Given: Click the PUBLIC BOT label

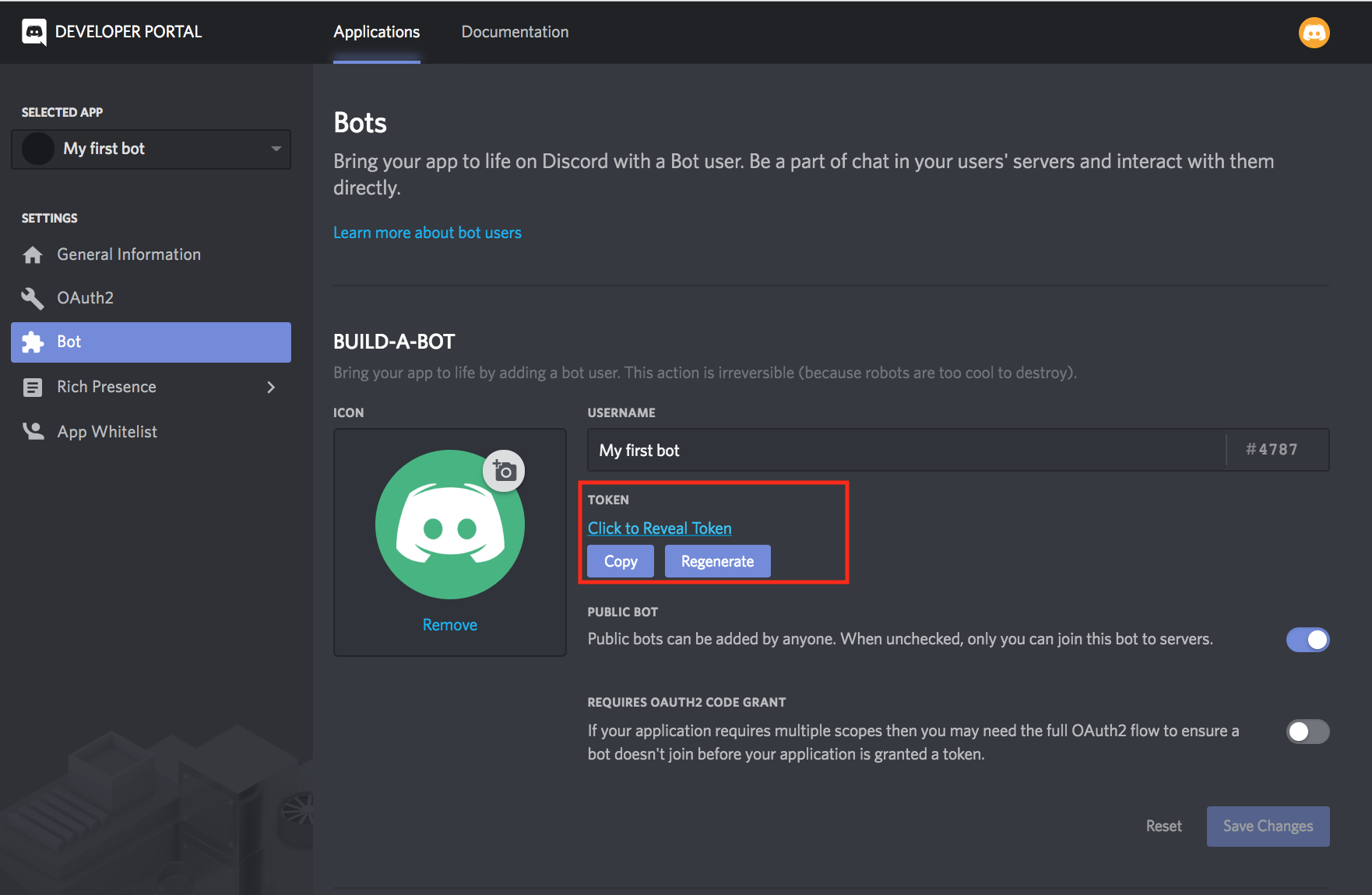Looking at the screenshot, I should [623, 612].
